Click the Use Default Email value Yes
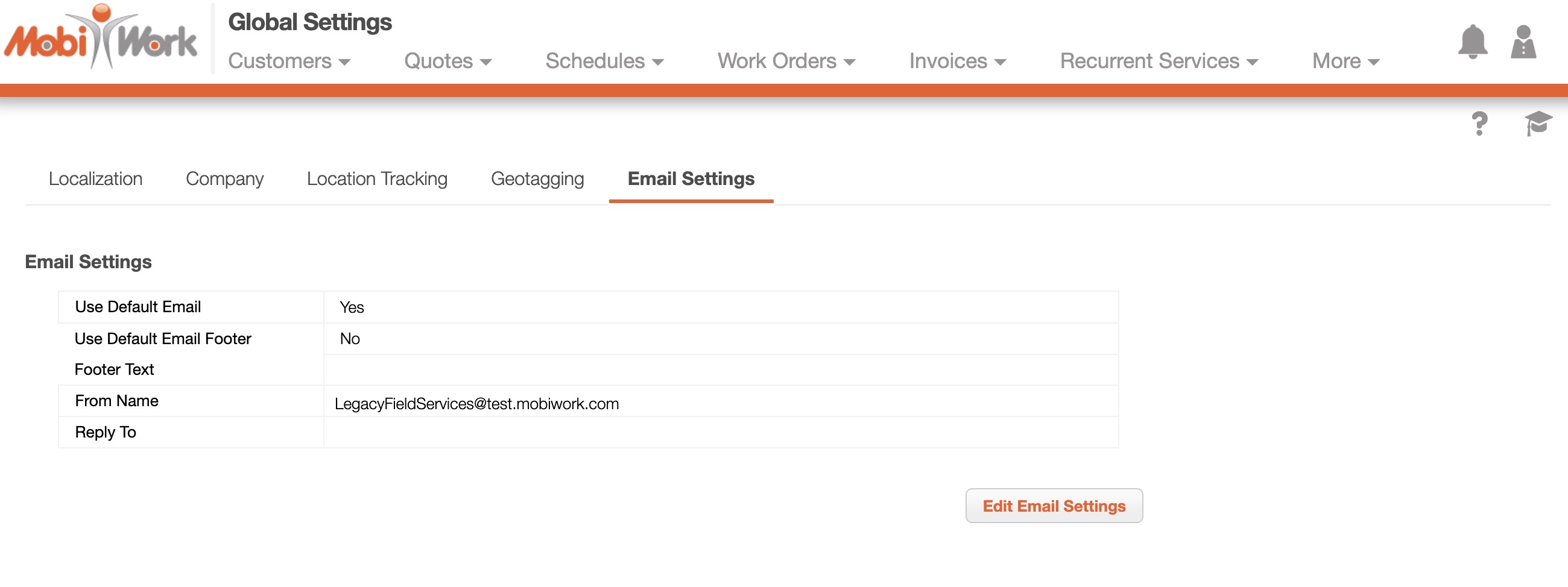1568x587 pixels. 352,307
